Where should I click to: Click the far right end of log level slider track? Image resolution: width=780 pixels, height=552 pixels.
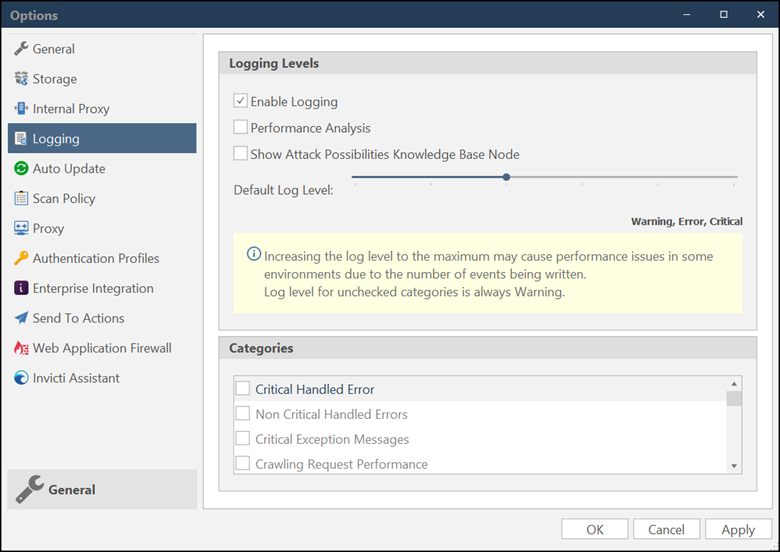point(735,177)
